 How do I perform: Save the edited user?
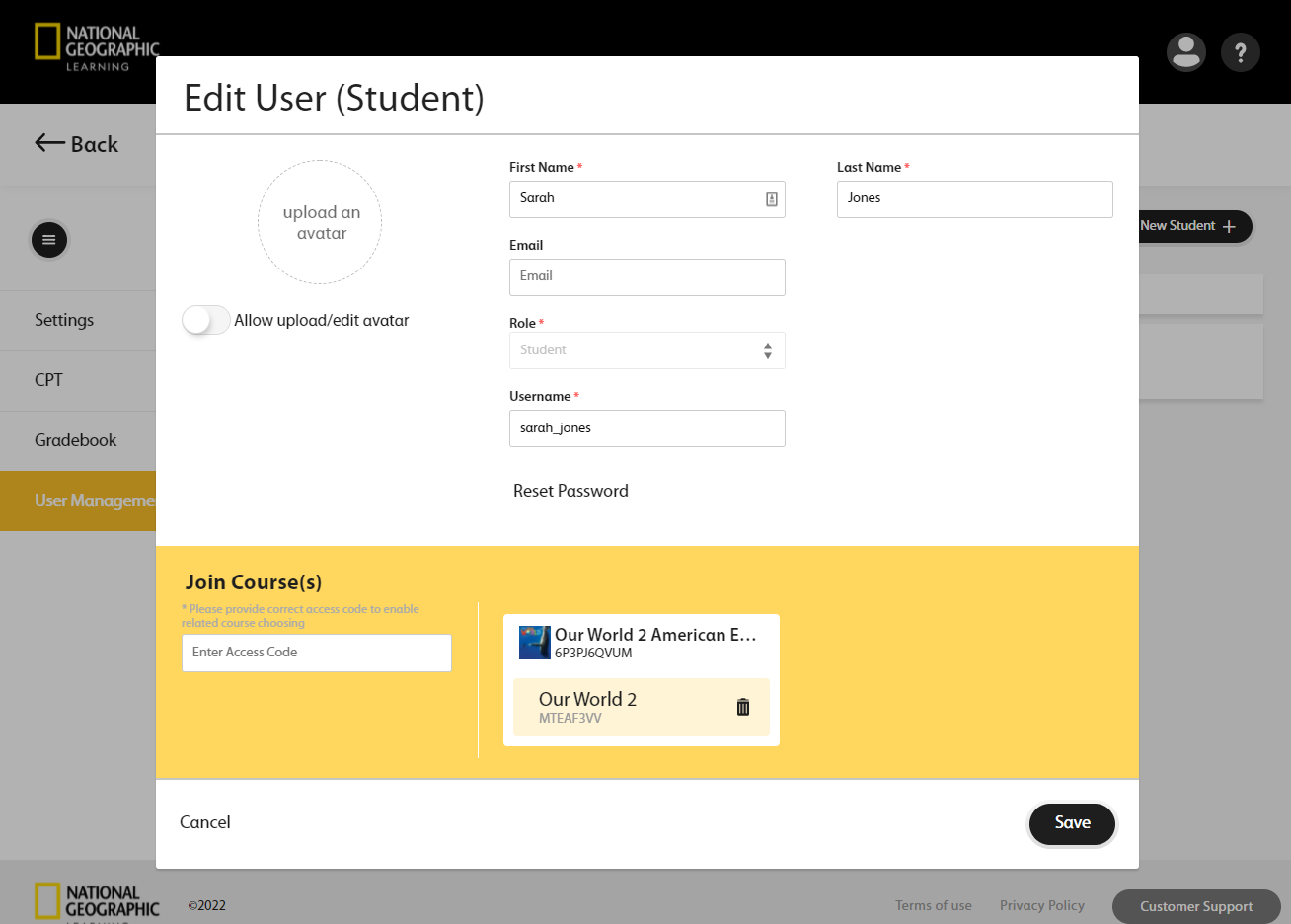pyautogui.click(x=1072, y=823)
